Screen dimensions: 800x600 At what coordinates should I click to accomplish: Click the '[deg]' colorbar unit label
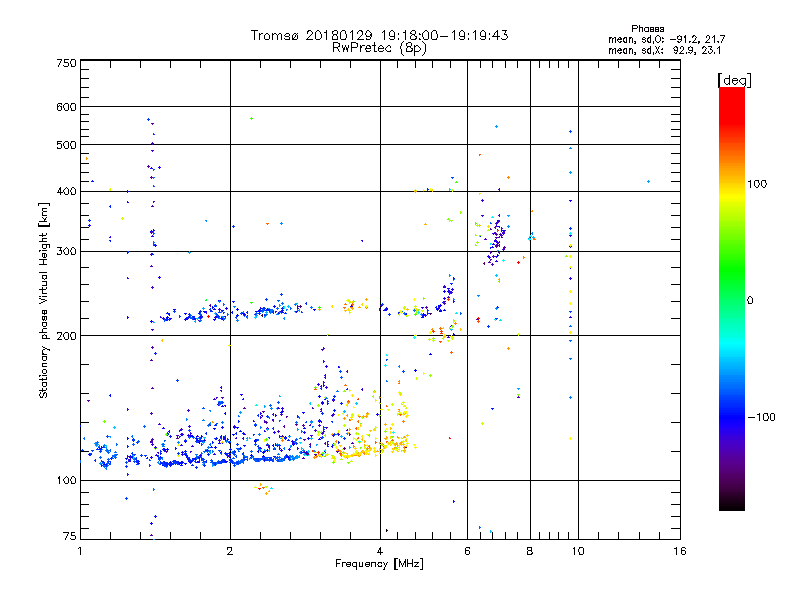coord(734,80)
